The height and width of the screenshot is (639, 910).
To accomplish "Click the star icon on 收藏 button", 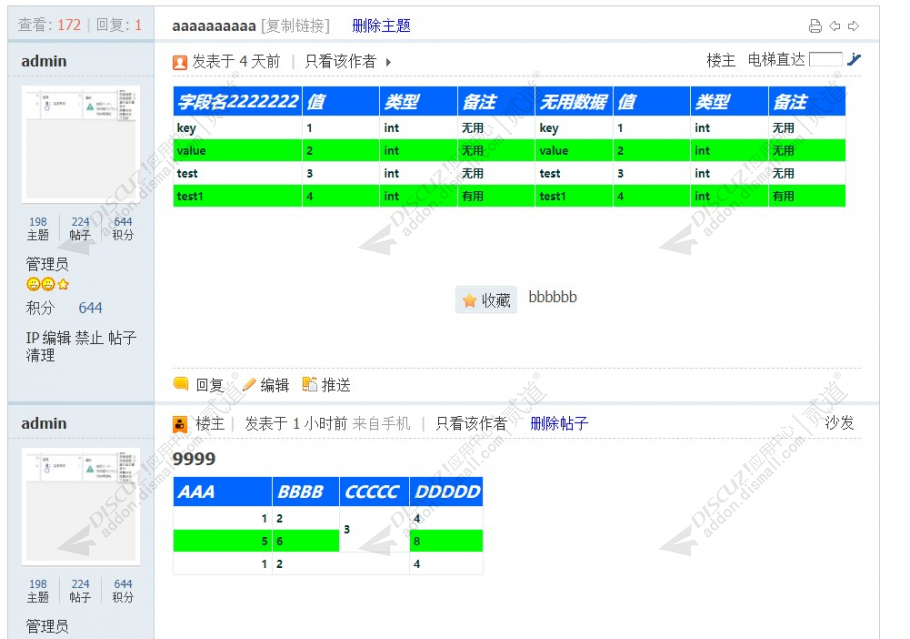I will click(x=469, y=301).
